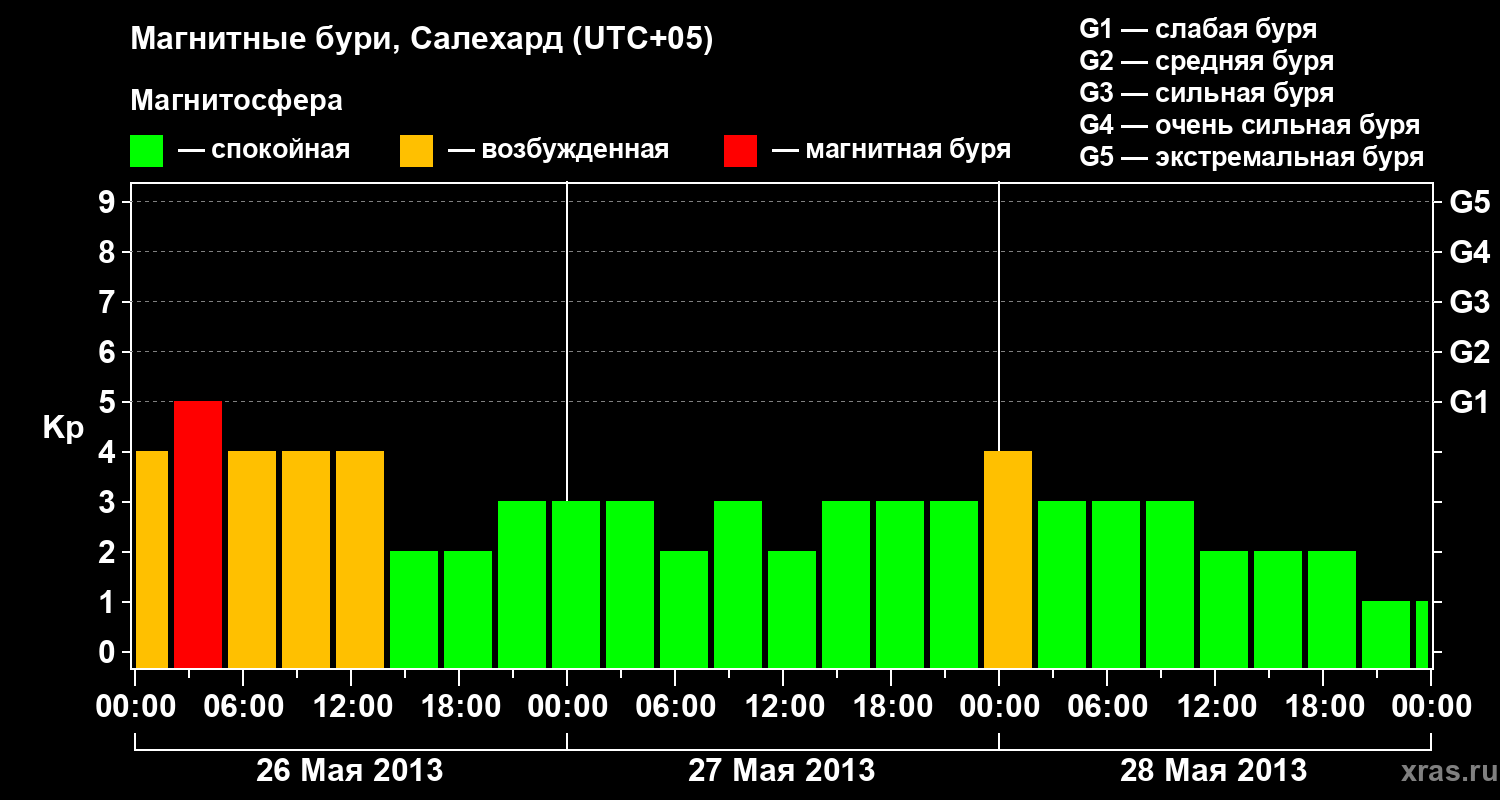Click the '0' value on Kp axis
Image resolution: width=1500 pixels, height=800 pixels.
pyautogui.click(x=109, y=652)
